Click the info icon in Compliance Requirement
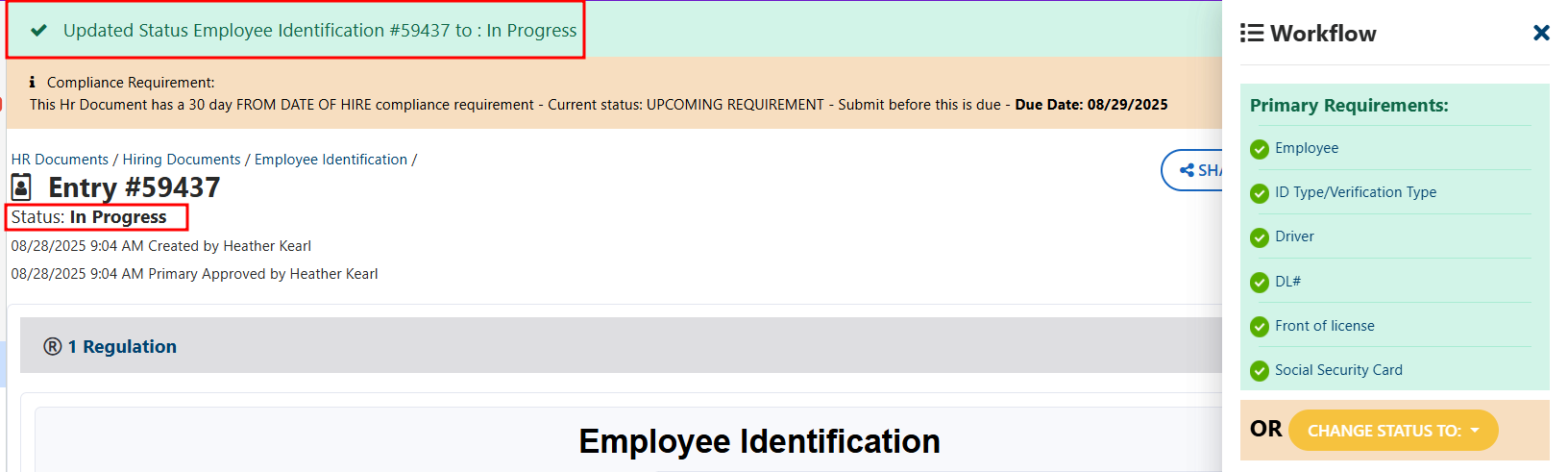The image size is (1568, 472). pos(32,83)
